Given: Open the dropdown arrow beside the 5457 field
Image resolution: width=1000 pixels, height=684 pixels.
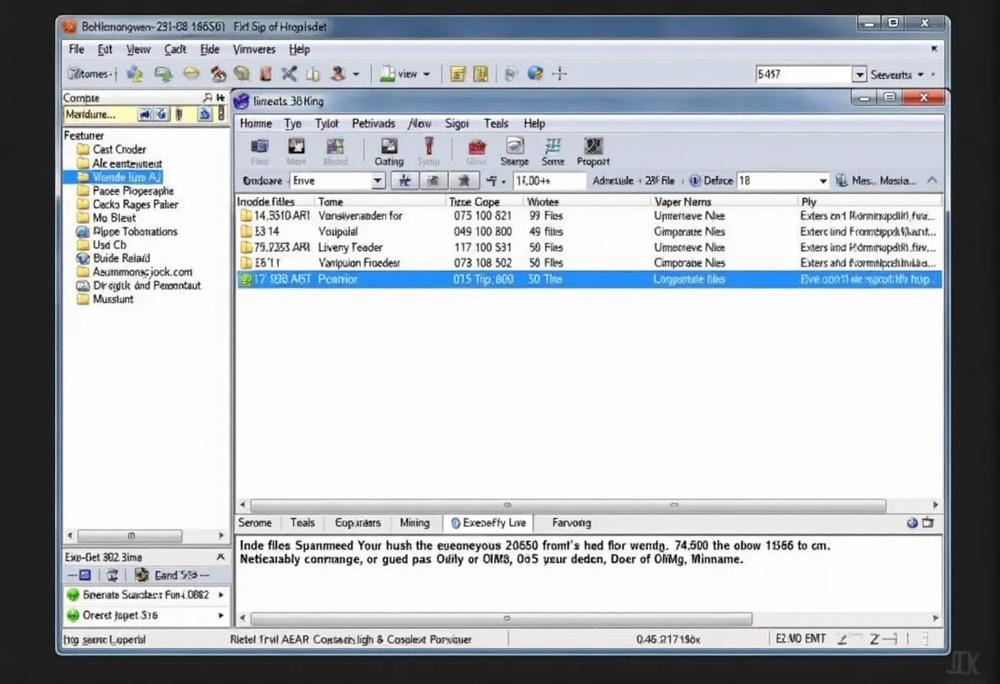Looking at the screenshot, I should coord(859,75).
